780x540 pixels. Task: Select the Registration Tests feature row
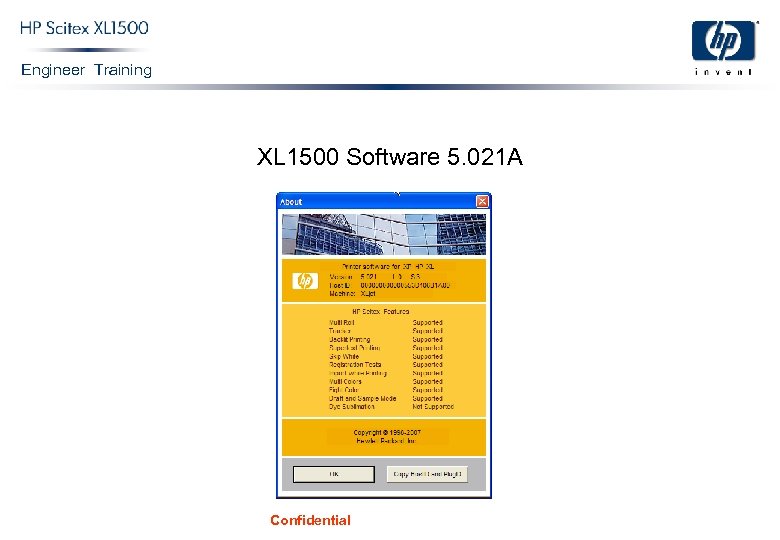pyautogui.click(x=386, y=365)
